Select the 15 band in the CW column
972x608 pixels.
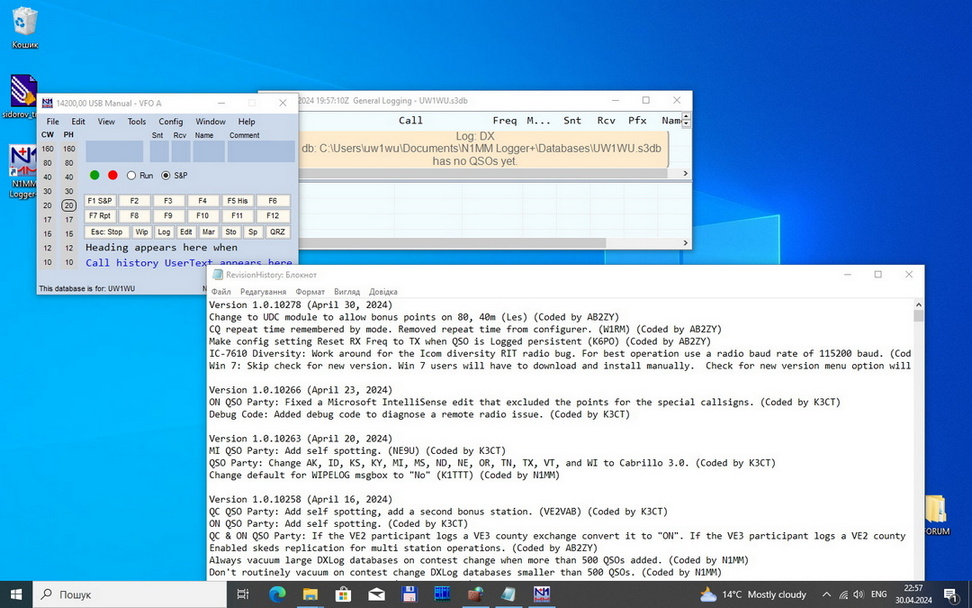pyautogui.click(x=48, y=234)
